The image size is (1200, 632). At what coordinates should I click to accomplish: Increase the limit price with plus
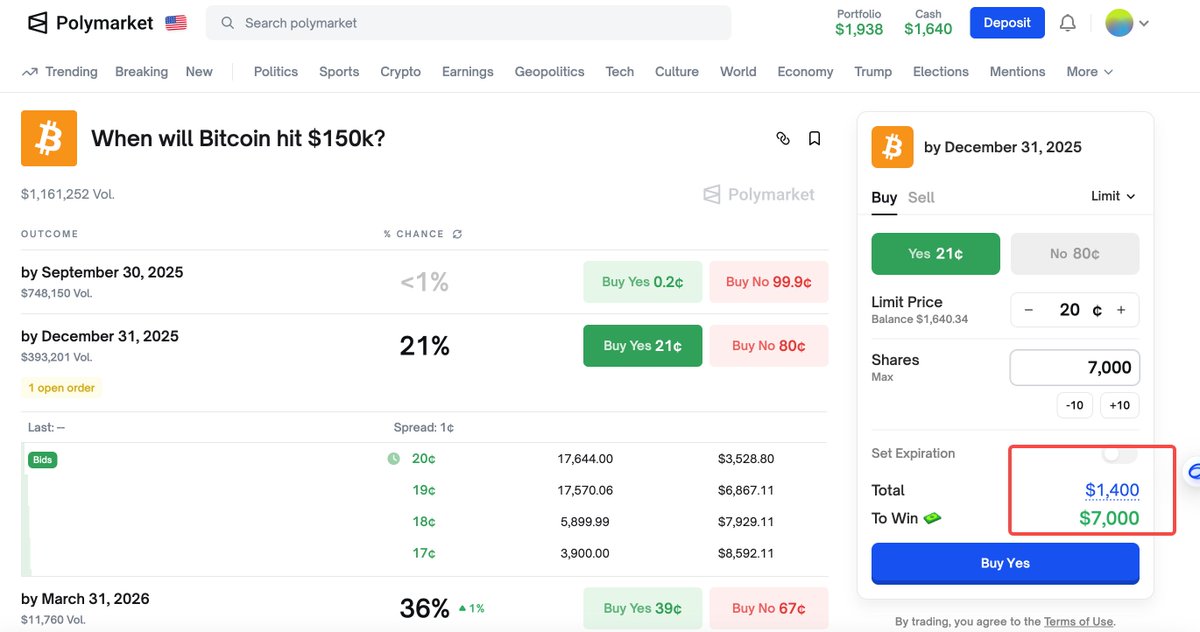(1121, 310)
